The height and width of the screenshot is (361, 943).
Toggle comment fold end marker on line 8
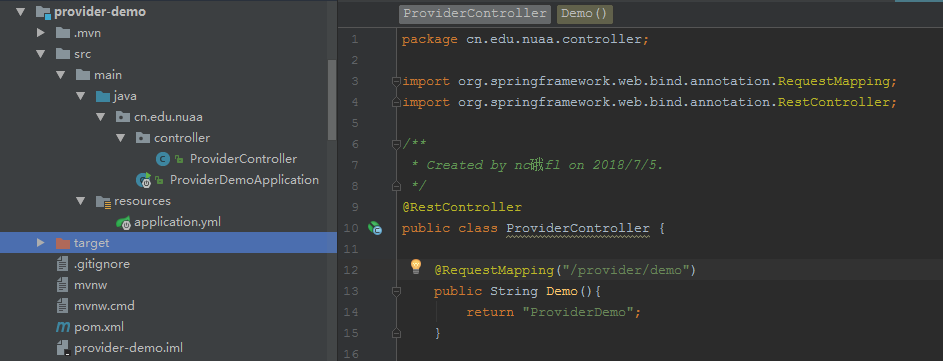pos(396,185)
